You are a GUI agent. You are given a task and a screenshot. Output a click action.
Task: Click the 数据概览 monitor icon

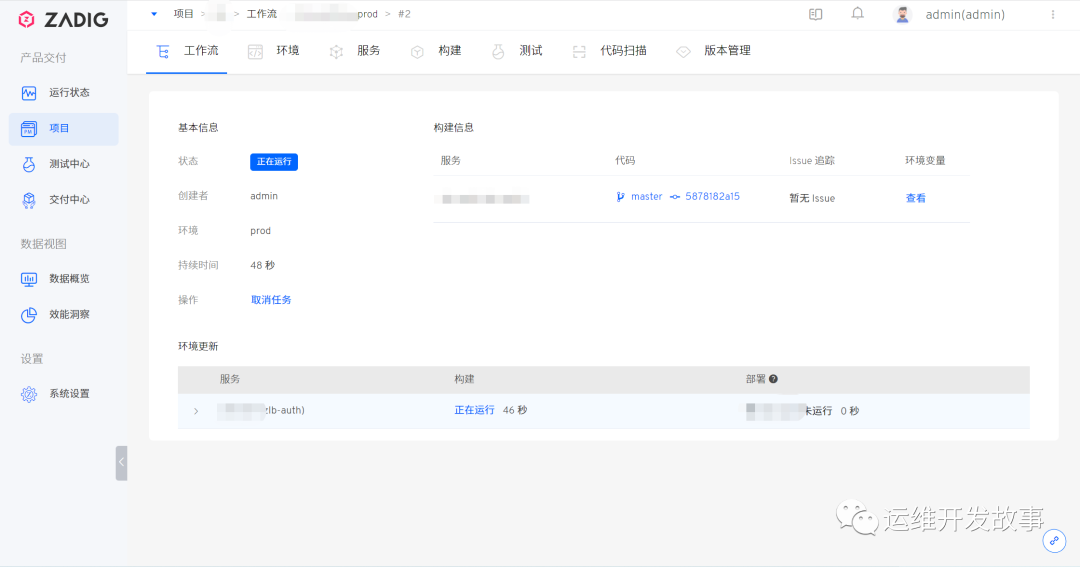coord(29,279)
